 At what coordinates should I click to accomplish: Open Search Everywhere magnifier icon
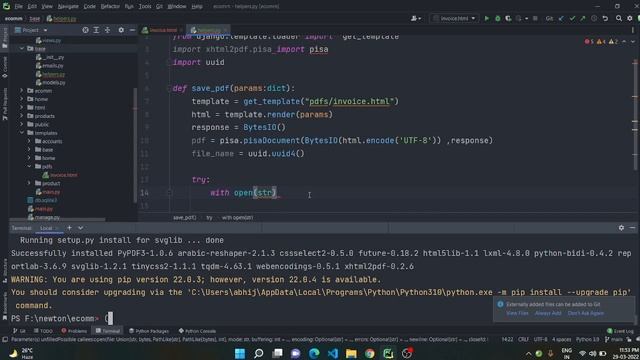(619, 18)
